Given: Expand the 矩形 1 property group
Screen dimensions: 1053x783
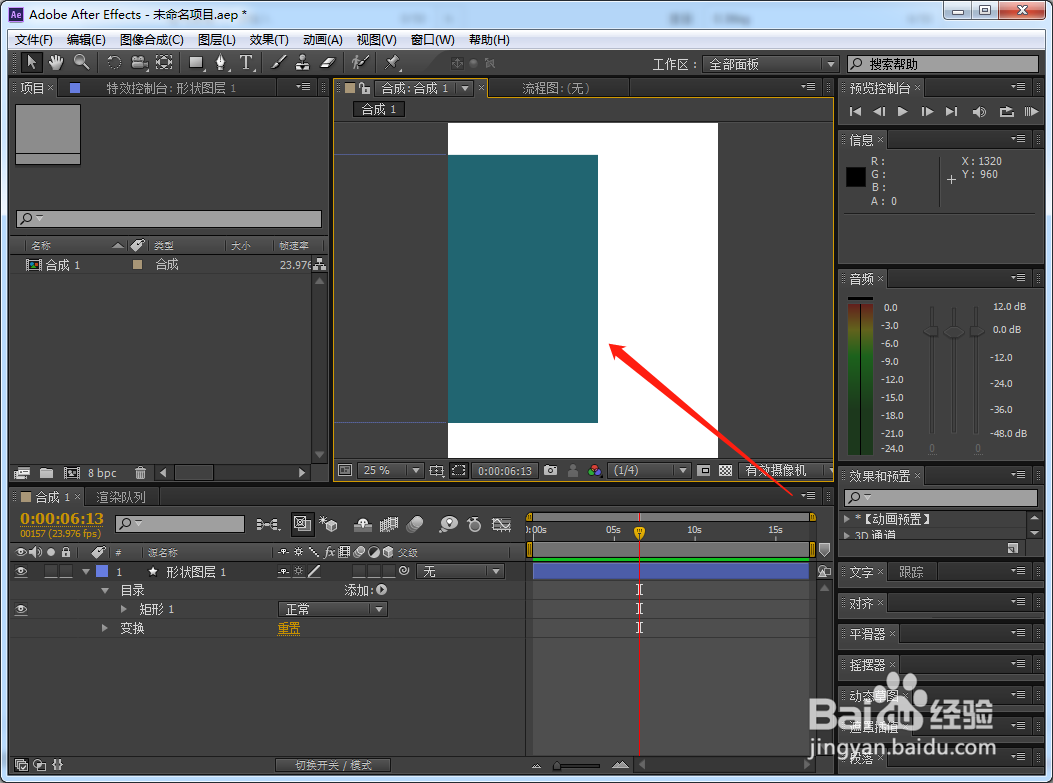Looking at the screenshot, I should click(x=124, y=609).
